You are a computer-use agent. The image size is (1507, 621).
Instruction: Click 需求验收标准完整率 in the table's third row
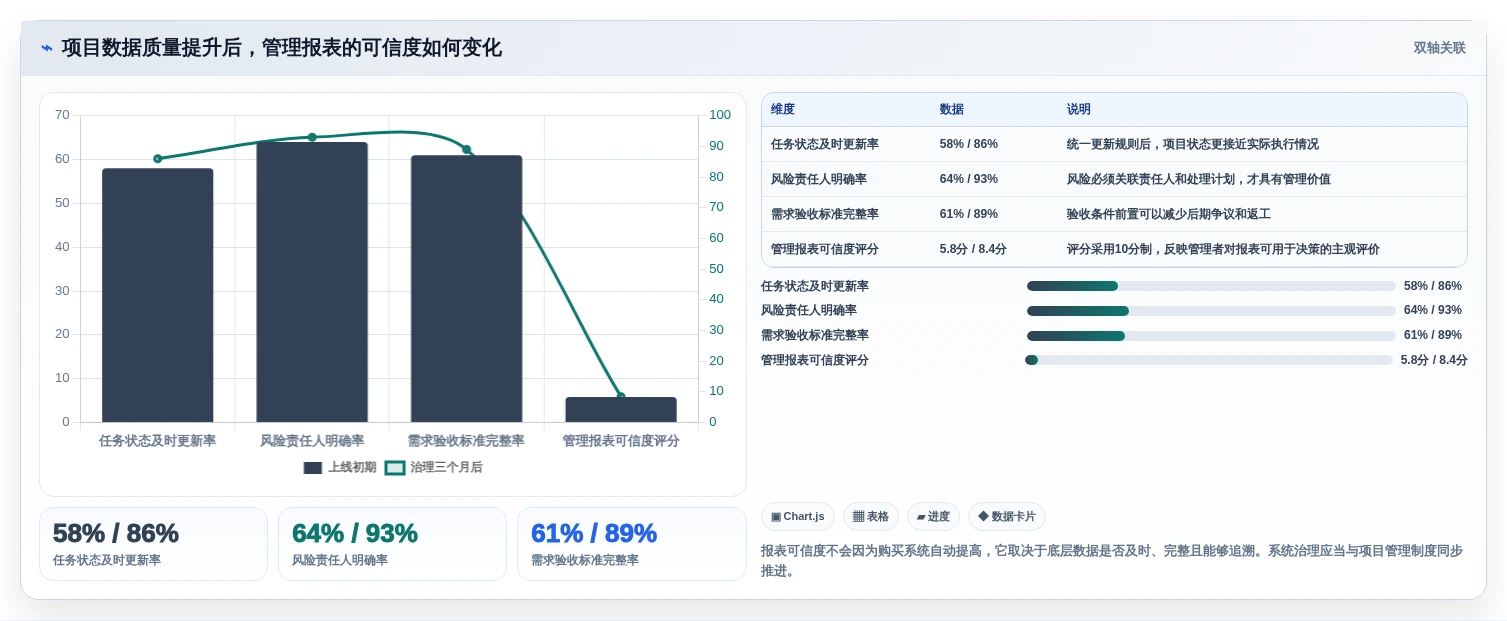point(825,214)
